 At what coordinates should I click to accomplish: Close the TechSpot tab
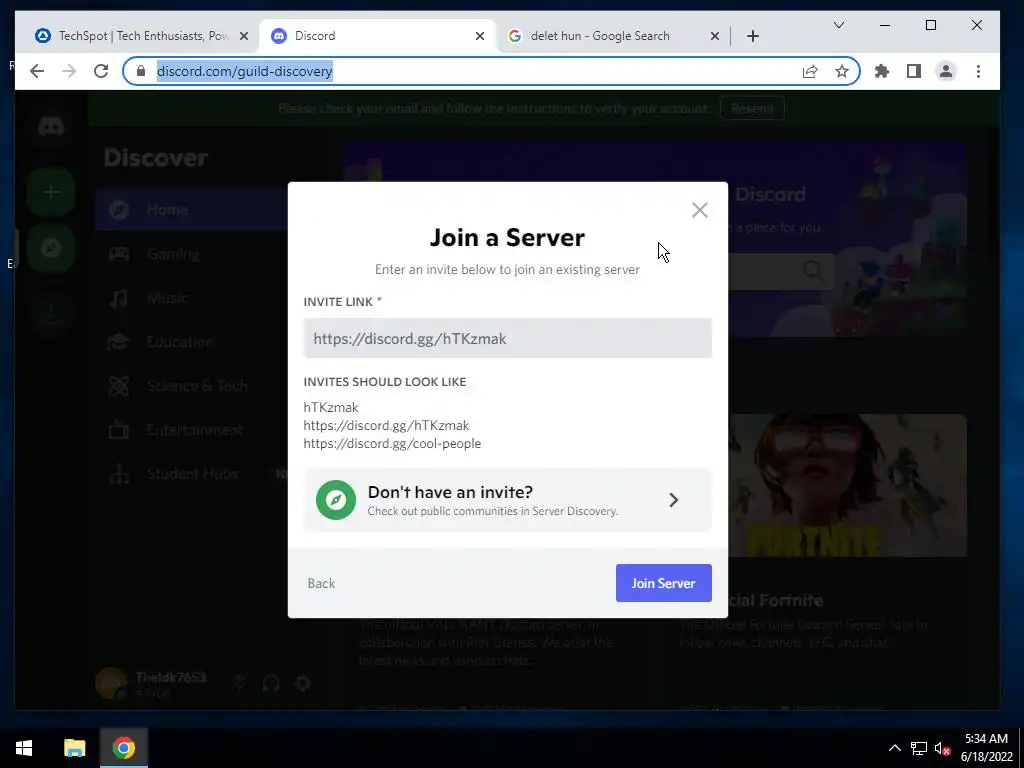pos(244,36)
